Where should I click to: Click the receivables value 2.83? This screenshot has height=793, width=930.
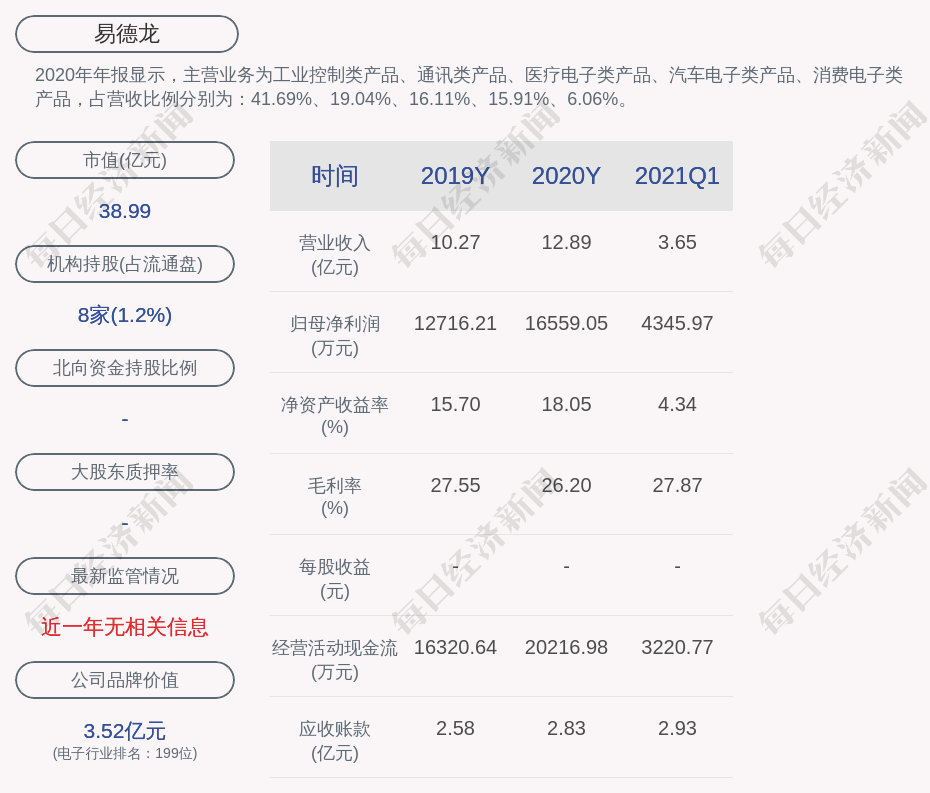point(566,728)
